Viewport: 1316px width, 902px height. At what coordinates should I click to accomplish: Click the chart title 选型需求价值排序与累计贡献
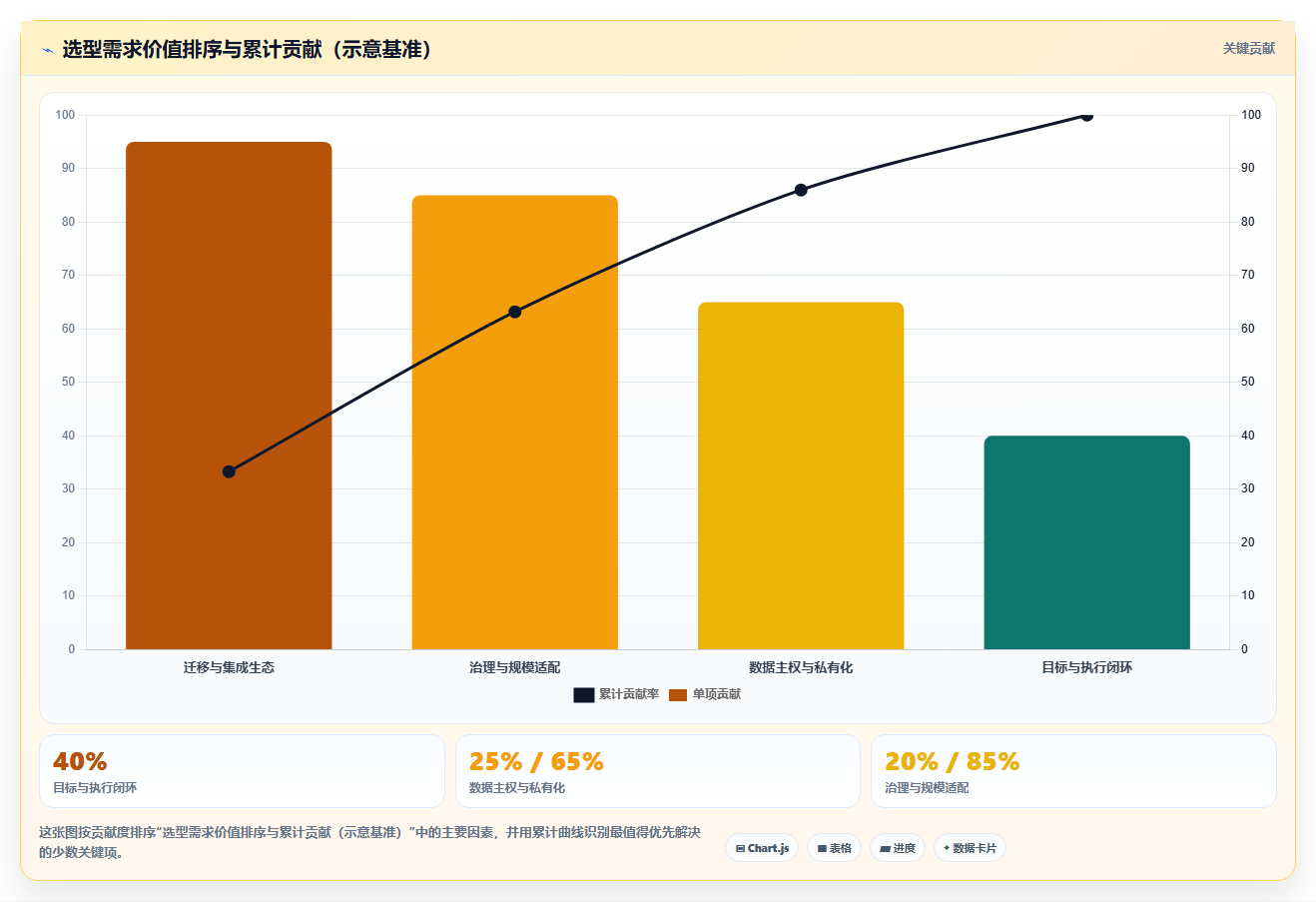pos(247,49)
